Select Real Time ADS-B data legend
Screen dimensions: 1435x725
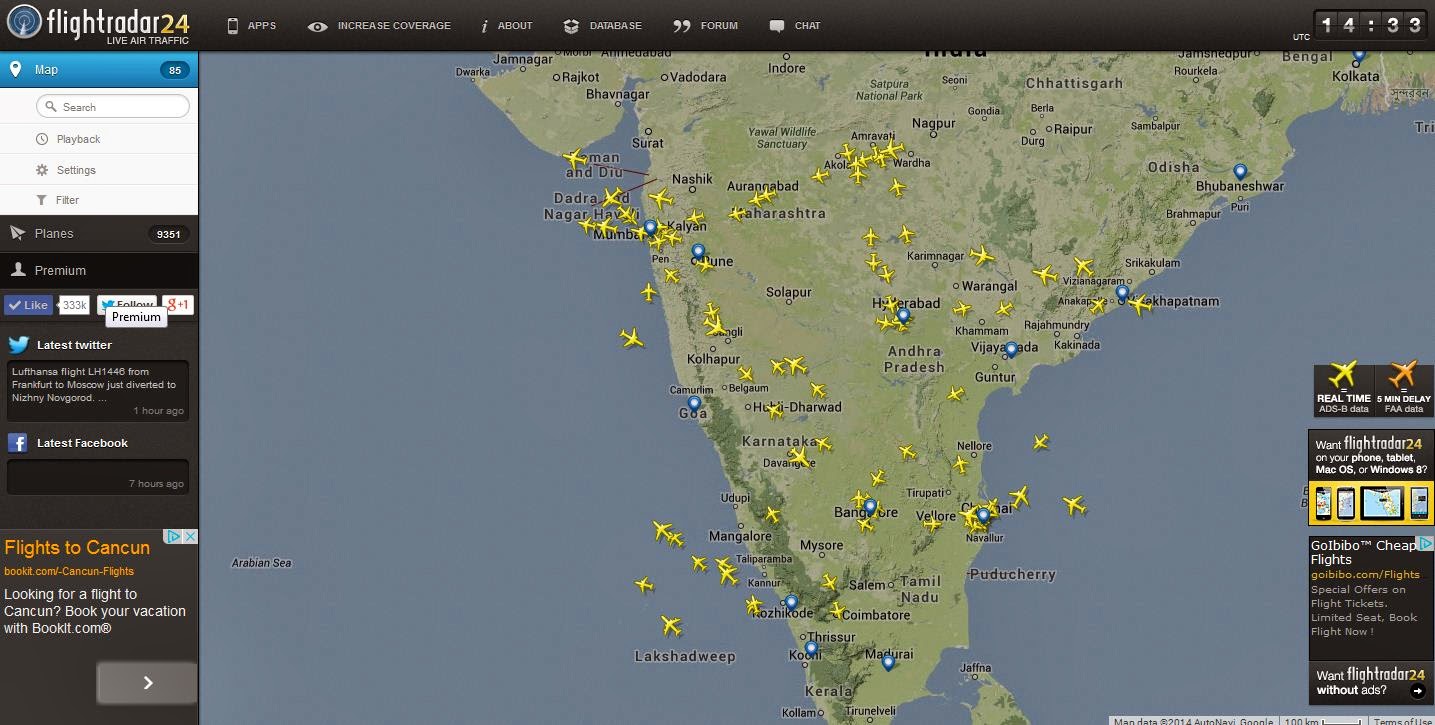tap(1343, 390)
